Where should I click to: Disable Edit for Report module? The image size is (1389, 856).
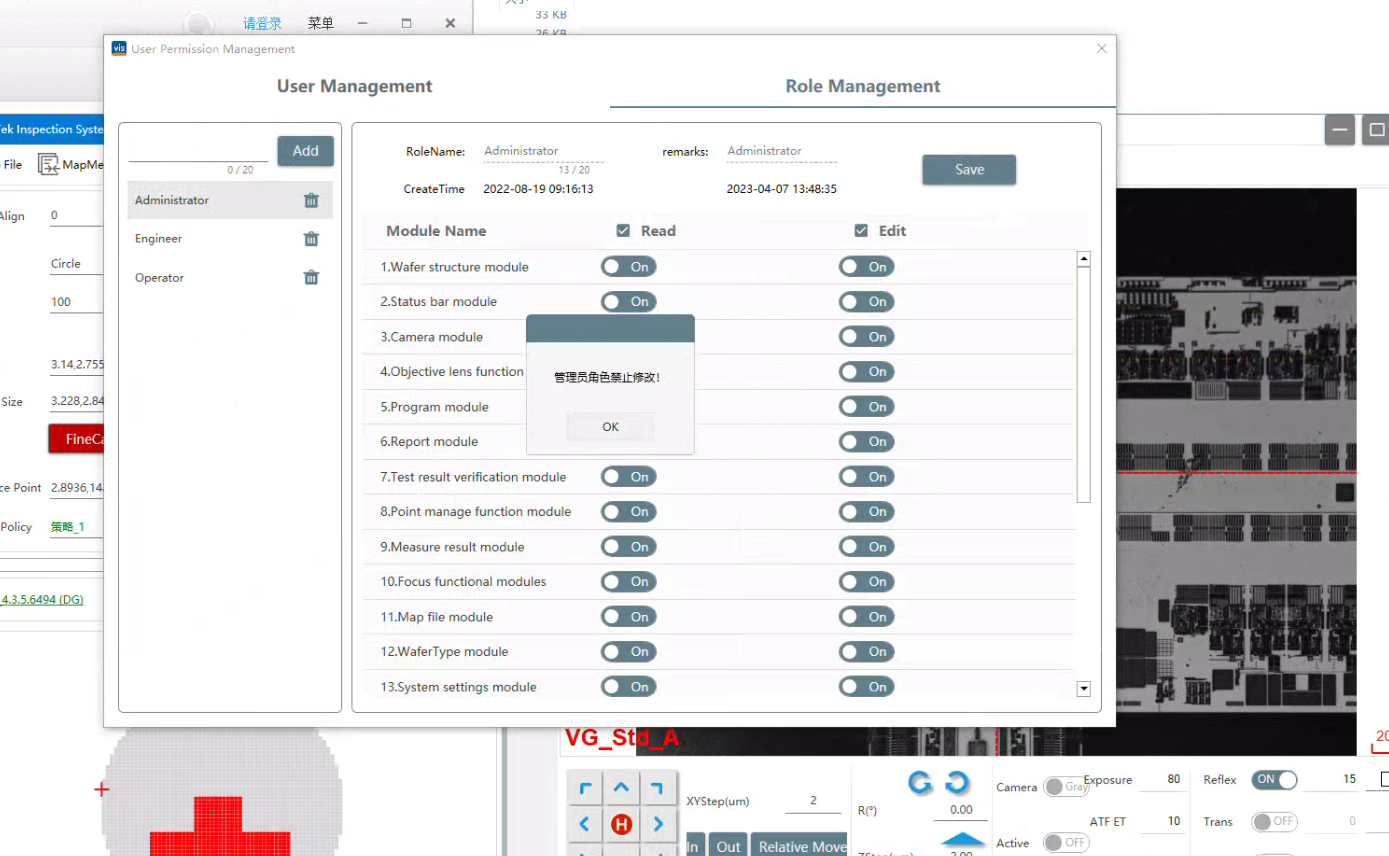866,442
